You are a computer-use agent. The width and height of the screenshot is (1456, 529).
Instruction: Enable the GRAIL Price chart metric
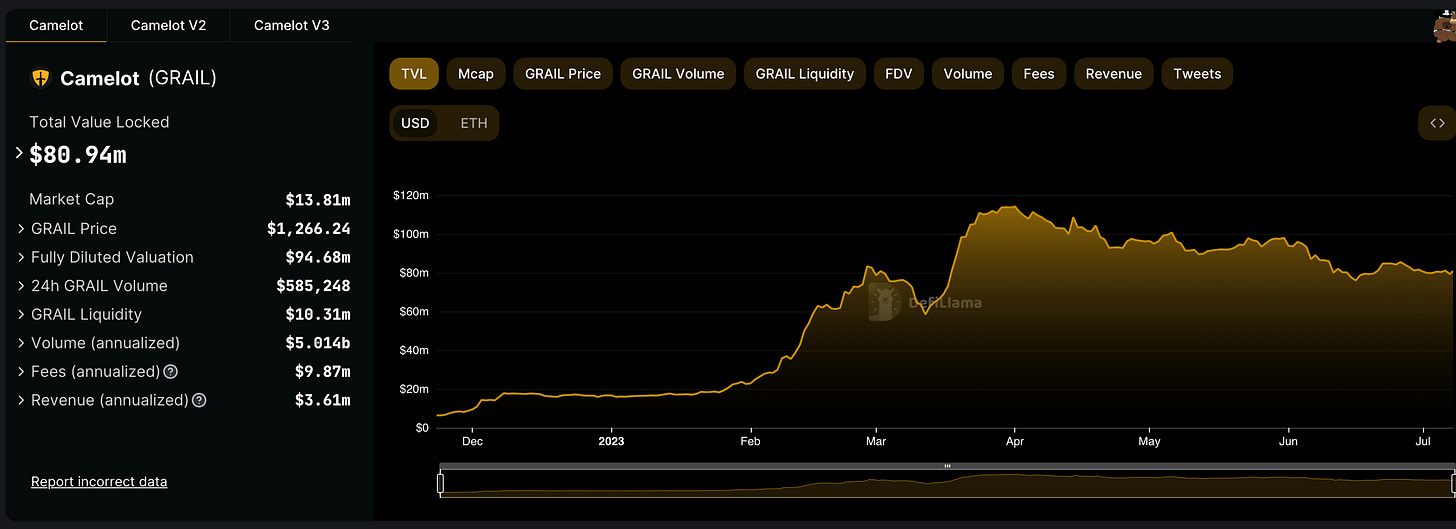563,73
